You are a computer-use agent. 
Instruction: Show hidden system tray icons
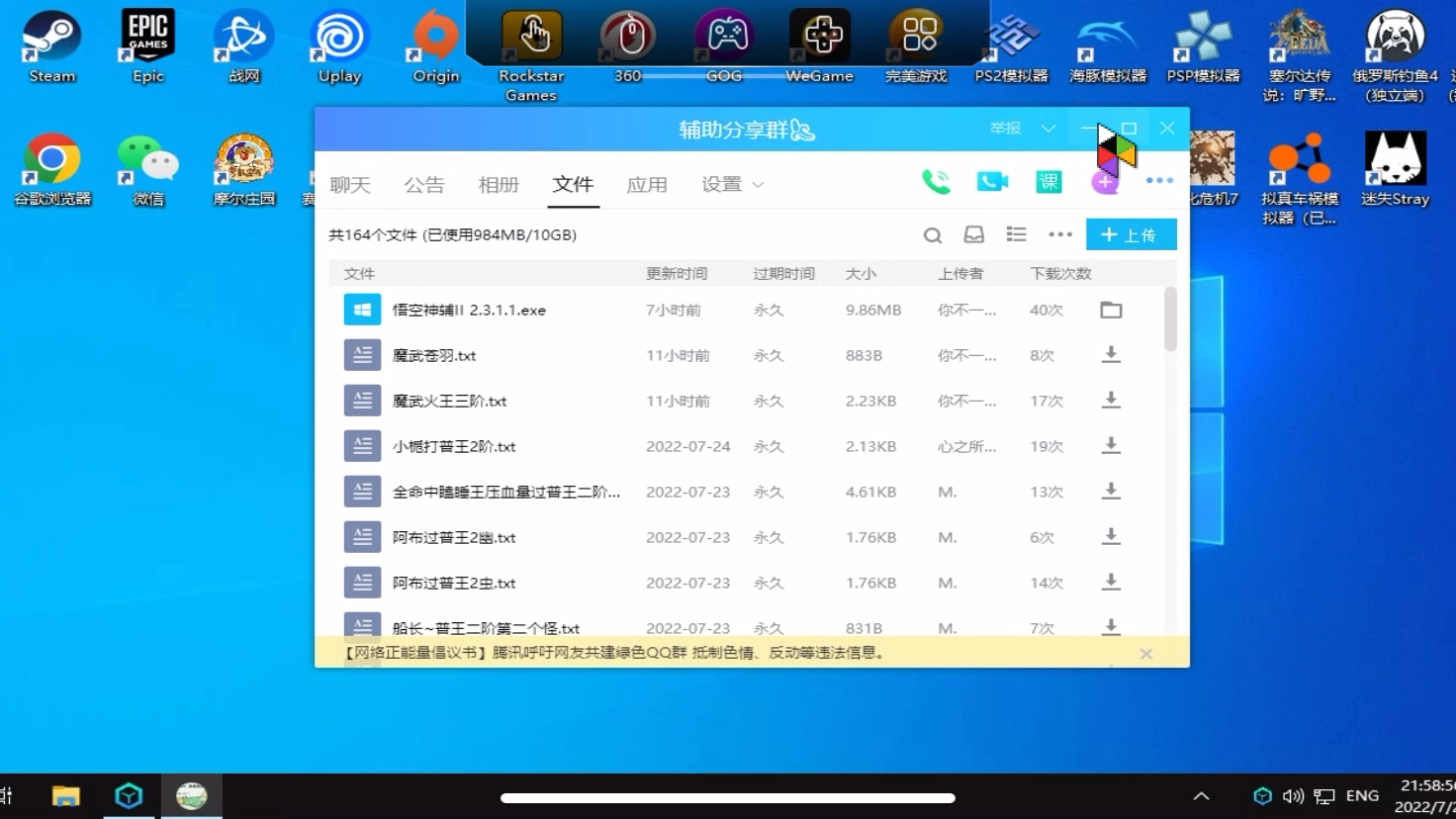1201,796
